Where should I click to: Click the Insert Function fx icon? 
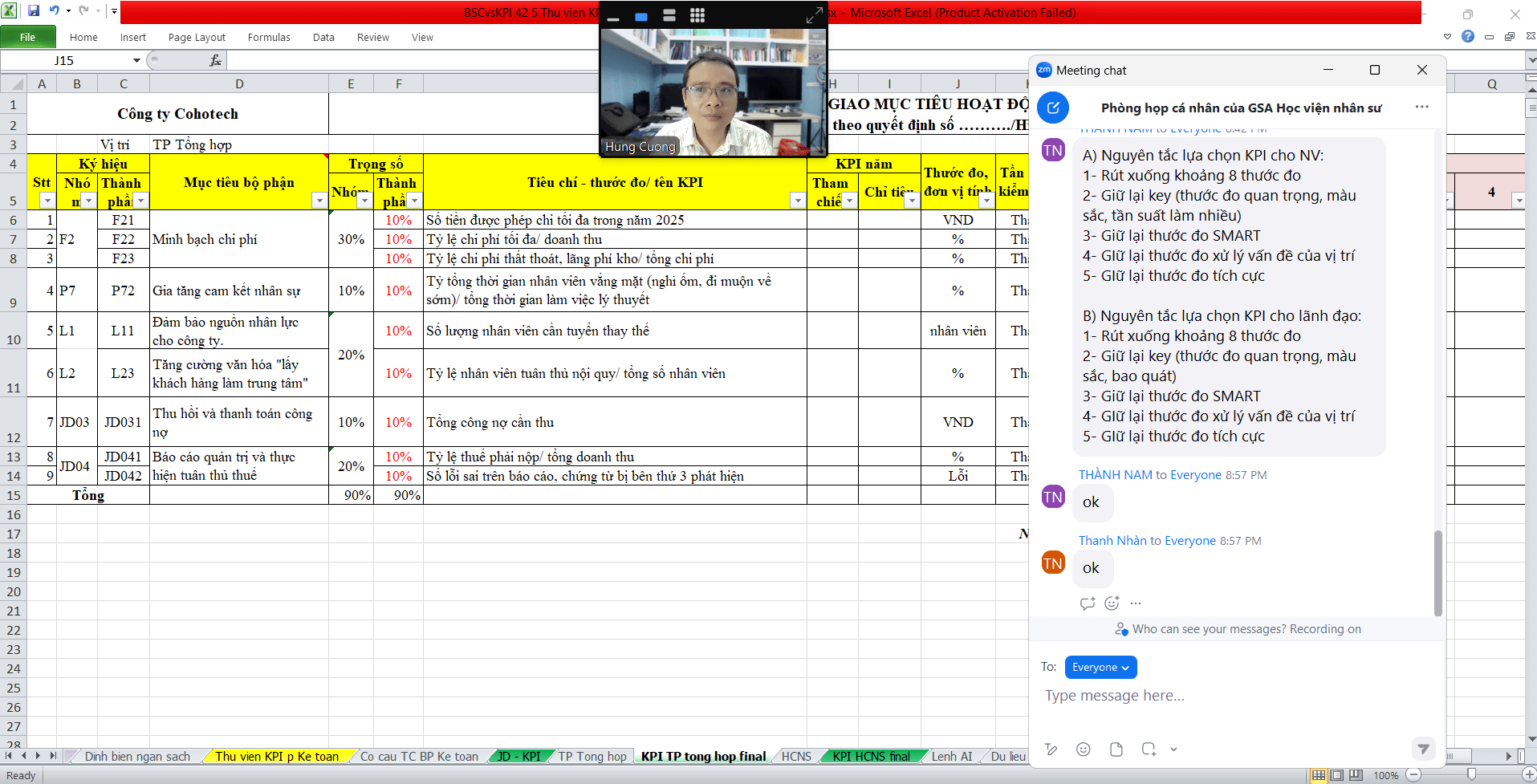[x=215, y=60]
